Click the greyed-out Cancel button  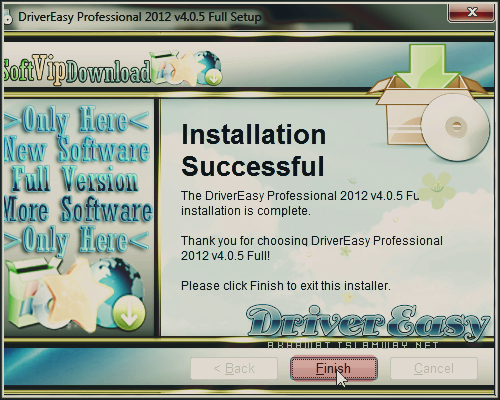tap(434, 368)
